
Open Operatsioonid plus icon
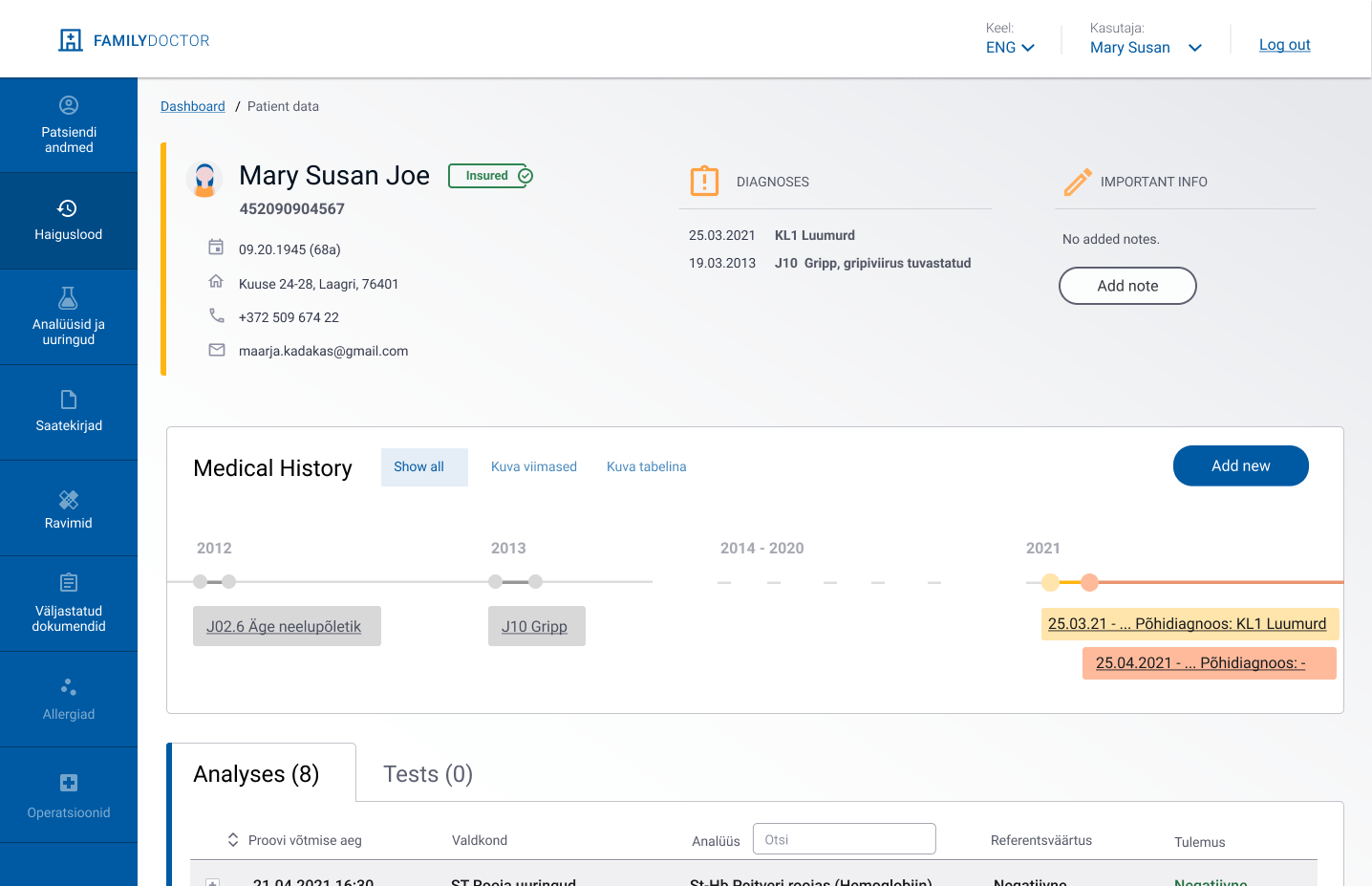tap(68, 783)
